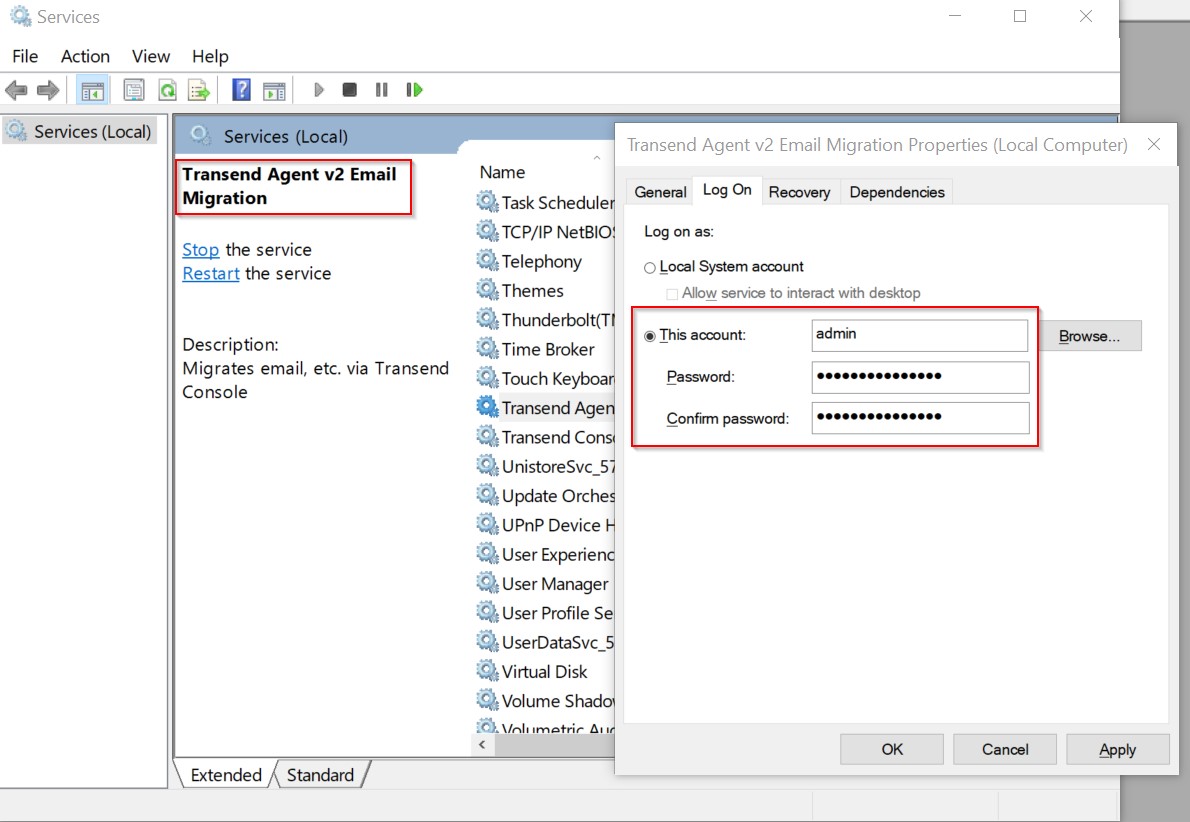Switch to Standard view tab
The width and height of the screenshot is (1190, 822).
pos(320,774)
